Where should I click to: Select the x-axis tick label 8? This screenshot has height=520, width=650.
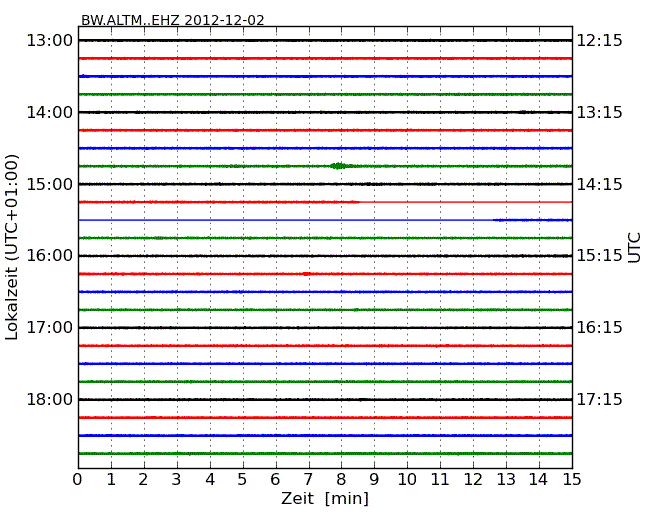[341, 480]
